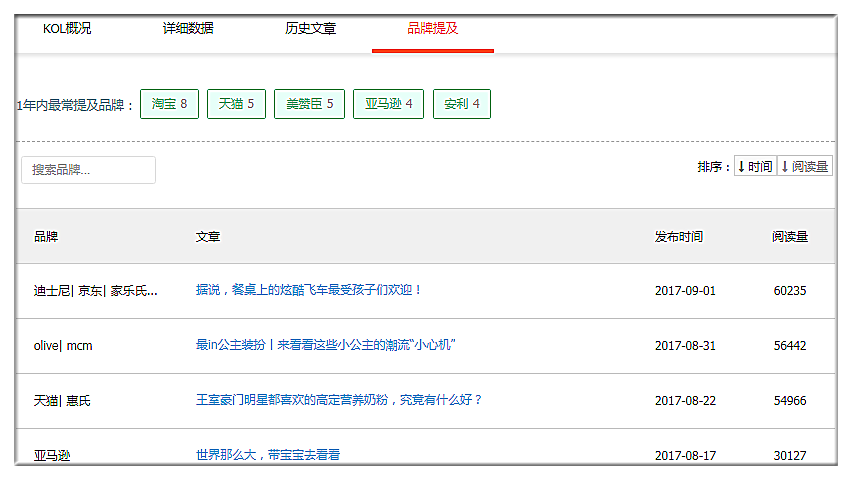Click the 亚马逊 4 brand tag

coord(388,104)
